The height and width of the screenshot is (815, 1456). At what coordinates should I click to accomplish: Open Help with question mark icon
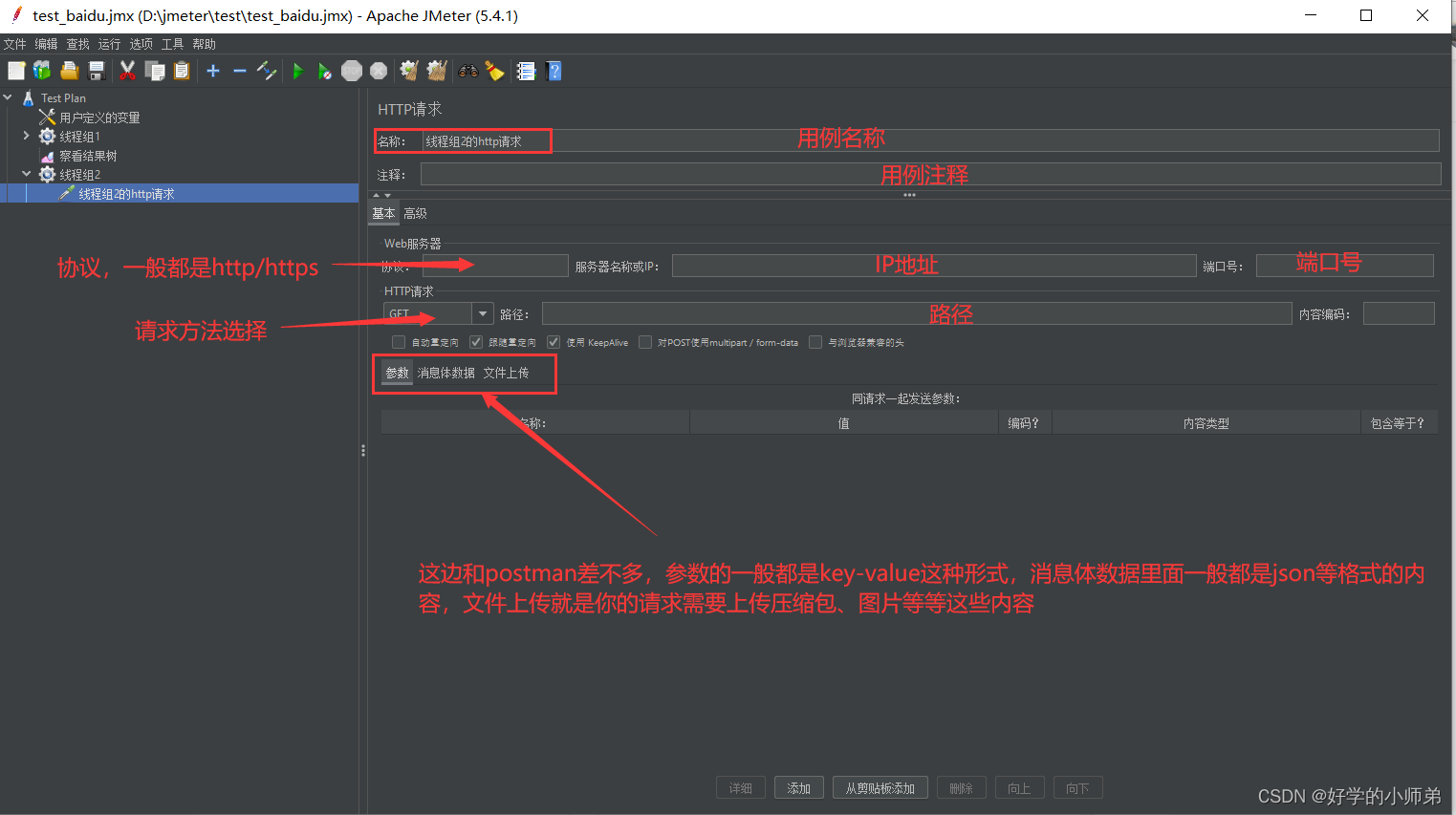pos(554,71)
